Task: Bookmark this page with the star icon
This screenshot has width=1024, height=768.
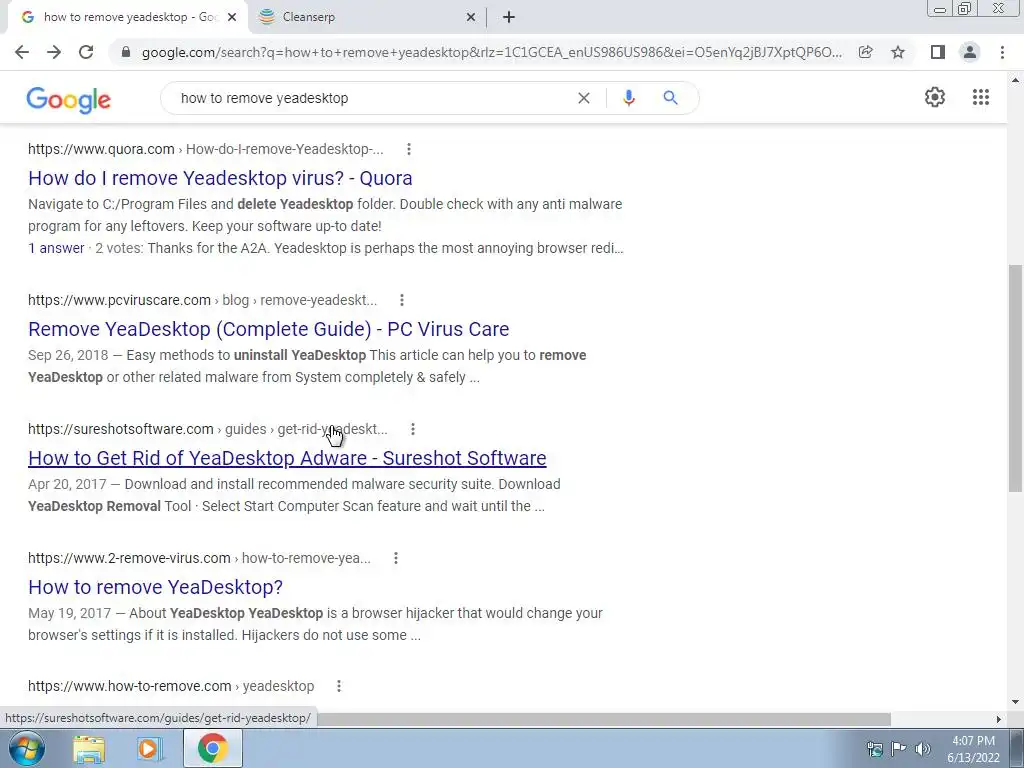Action: point(898,52)
